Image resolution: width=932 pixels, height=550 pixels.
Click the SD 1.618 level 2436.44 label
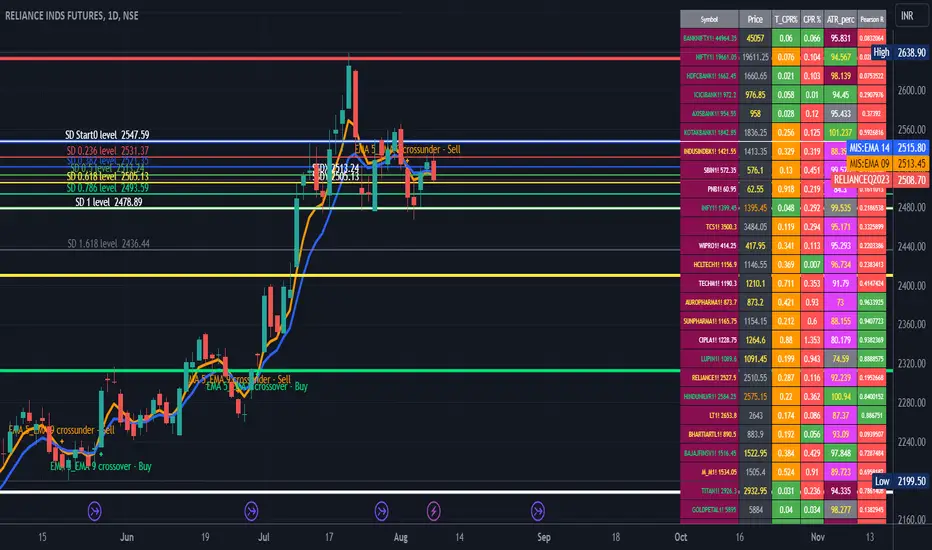click(108, 244)
